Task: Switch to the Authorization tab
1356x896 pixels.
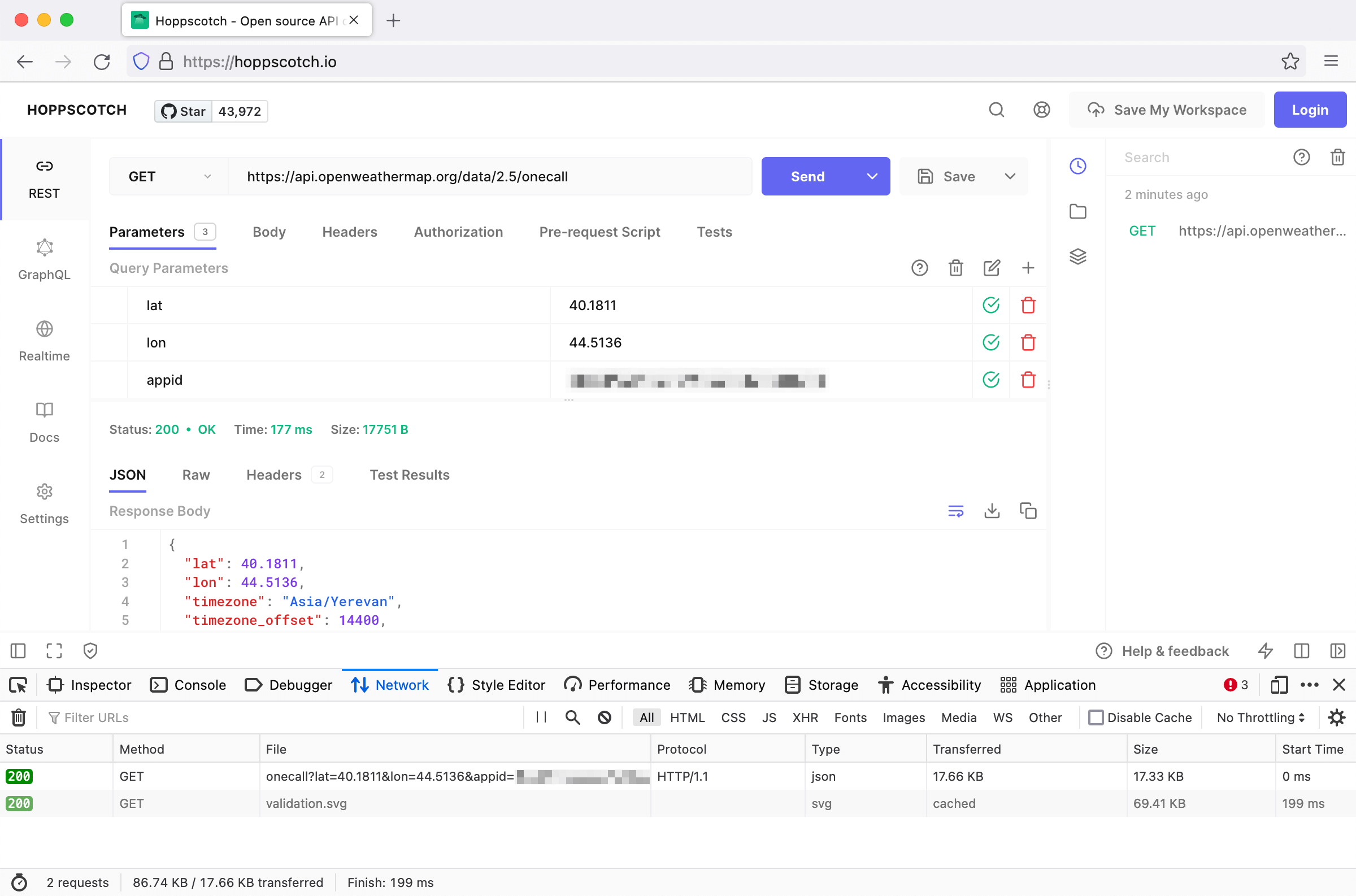Action: click(x=458, y=232)
